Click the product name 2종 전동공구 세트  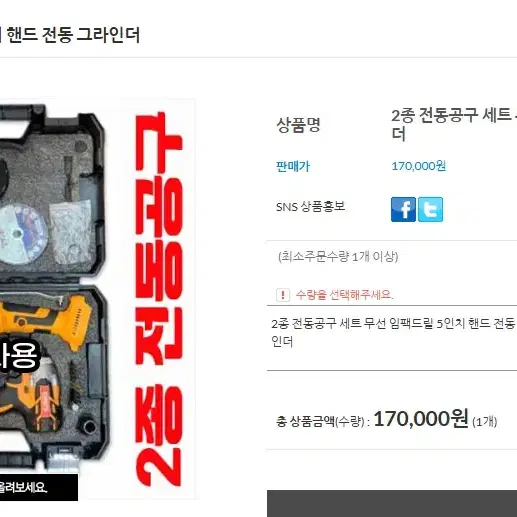[451, 115]
